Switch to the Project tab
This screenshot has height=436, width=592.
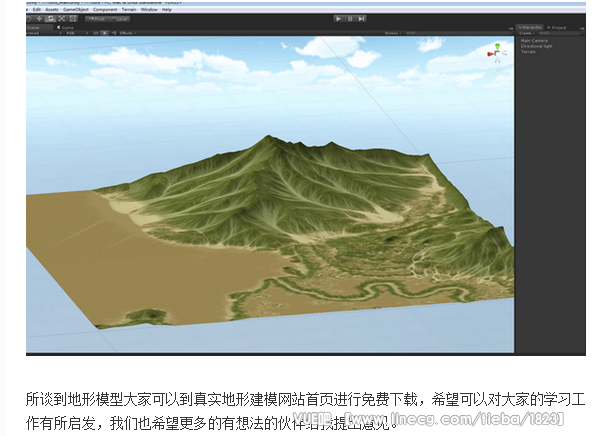(557, 28)
